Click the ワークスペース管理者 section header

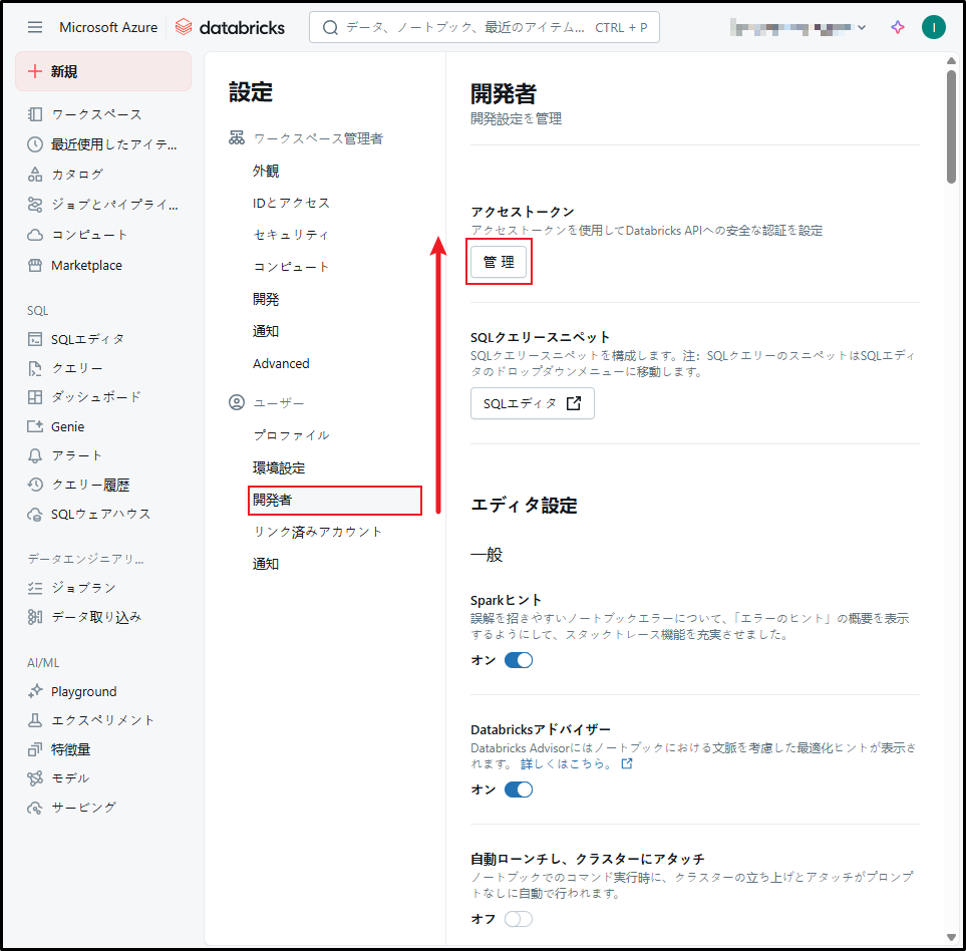coord(306,139)
